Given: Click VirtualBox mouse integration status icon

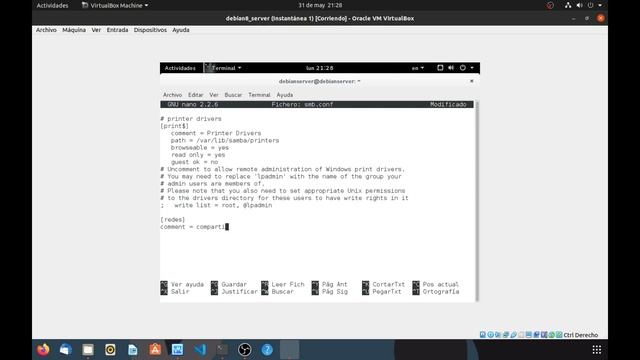Looking at the screenshot, I should [551, 335].
